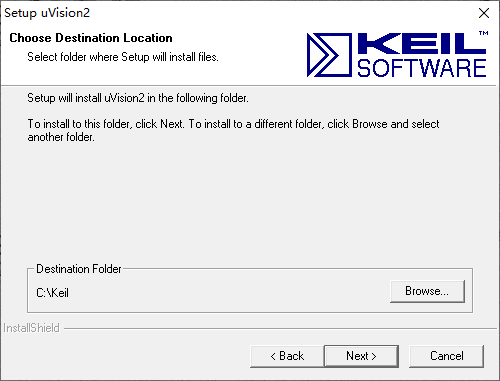Abort setup using the Cancel button
Image resolution: width=500 pixels, height=381 pixels.
[x=446, y=356]
